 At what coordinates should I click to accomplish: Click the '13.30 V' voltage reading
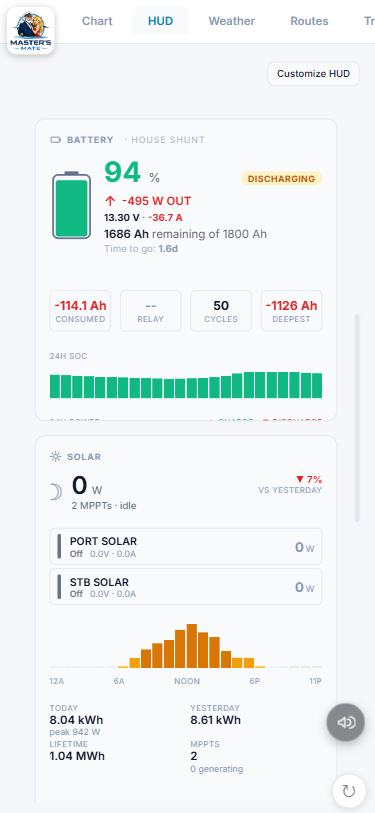[122, 217]
